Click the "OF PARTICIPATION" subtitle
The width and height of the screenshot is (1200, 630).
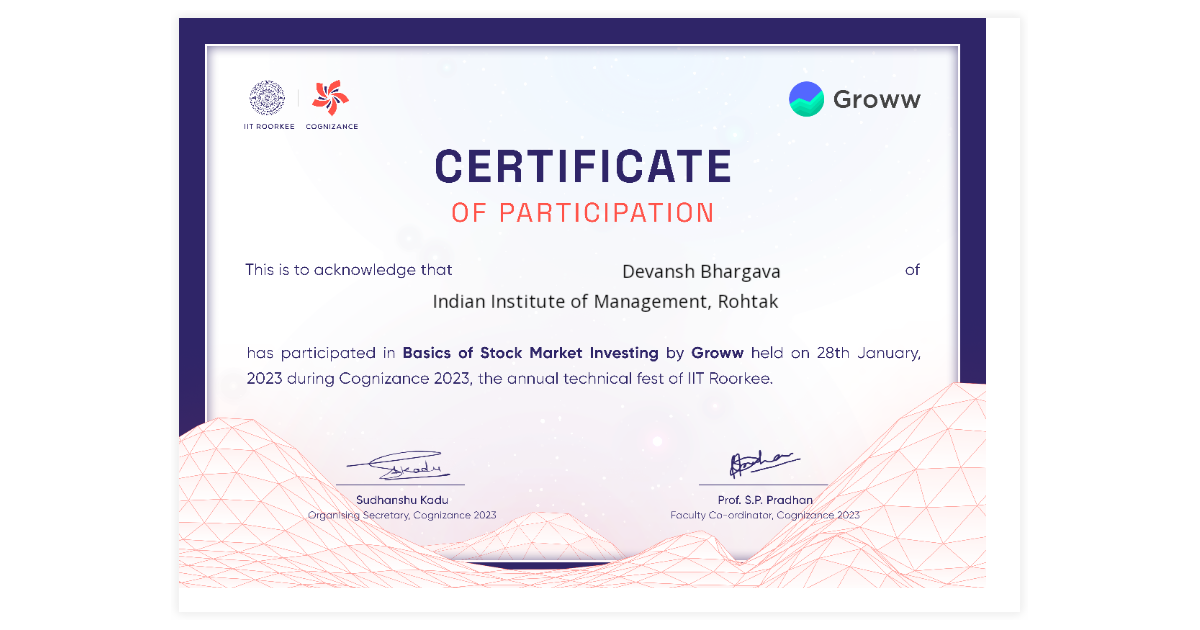point(583,213)
